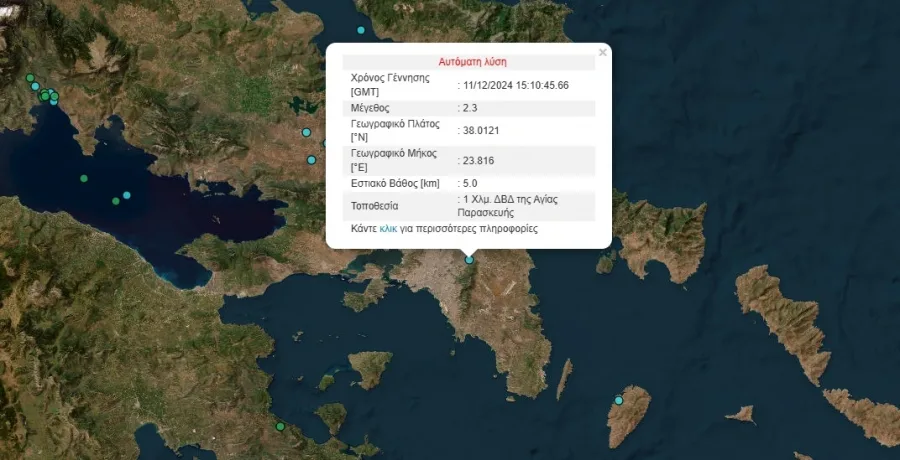
Task: Select the northernmost green marker of the cluster
Action: (x=30, y=78)
